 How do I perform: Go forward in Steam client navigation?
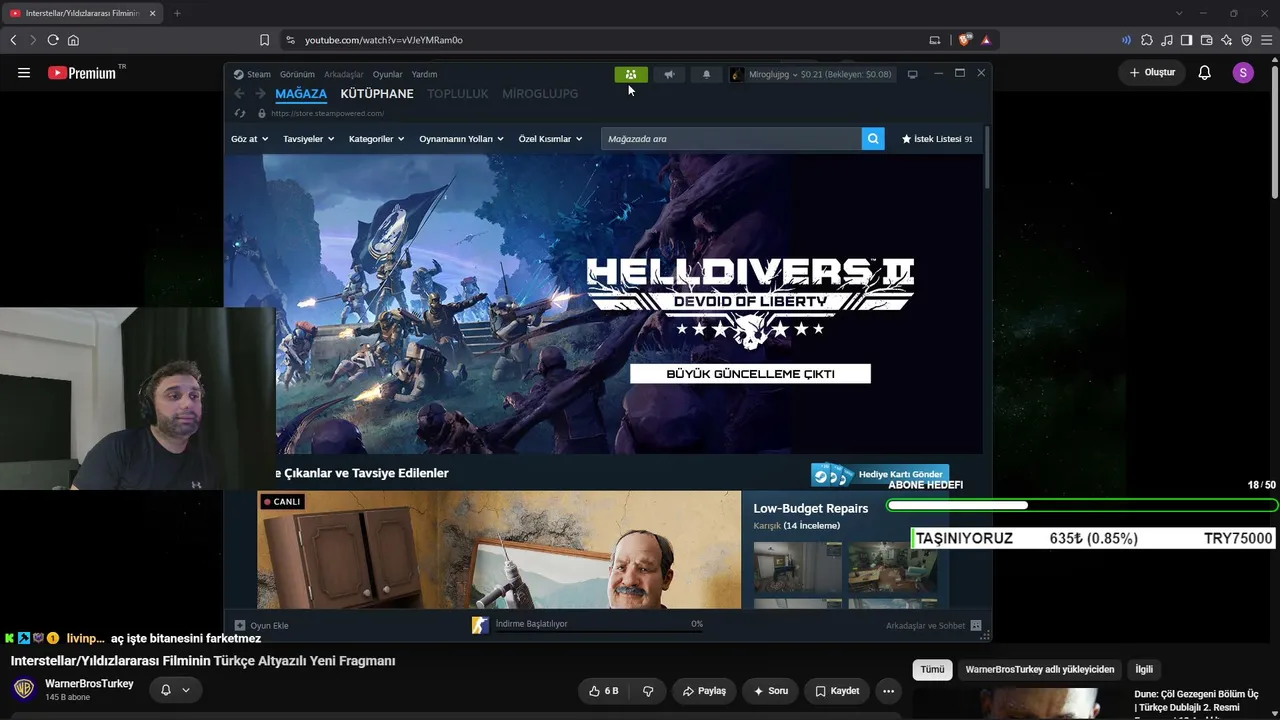pos(260,94)
